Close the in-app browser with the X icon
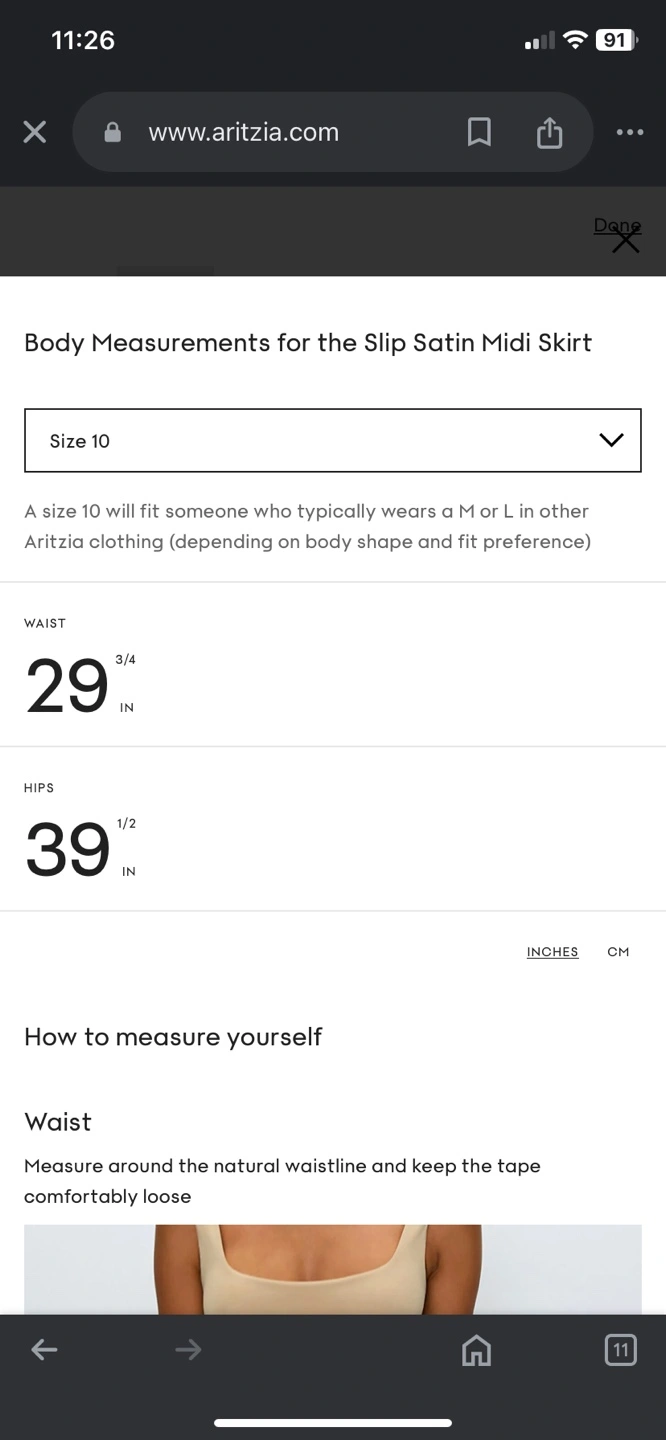Screen dimensions: 666x1440 coord(35,132)
